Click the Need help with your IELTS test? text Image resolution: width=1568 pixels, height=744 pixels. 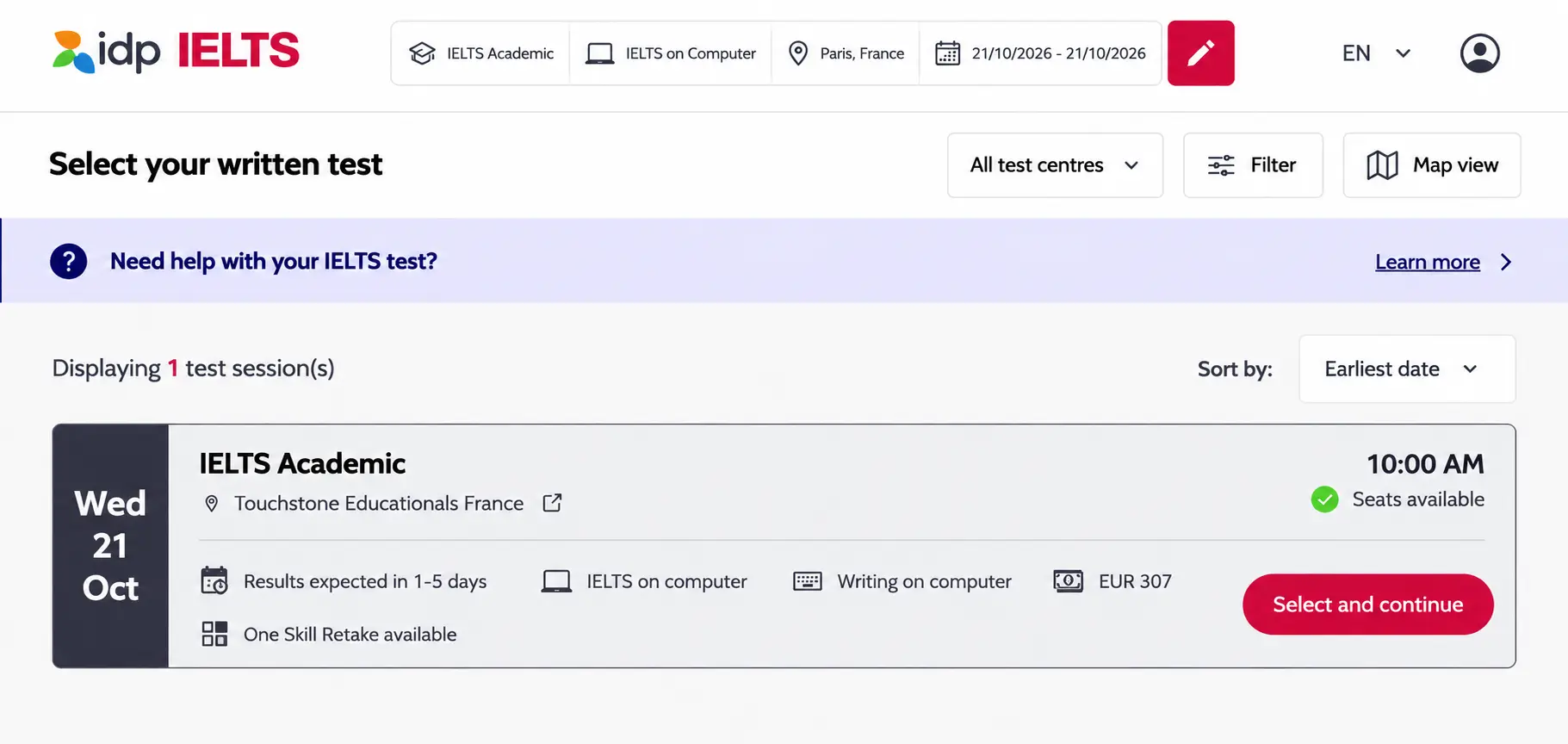(274, 261)
